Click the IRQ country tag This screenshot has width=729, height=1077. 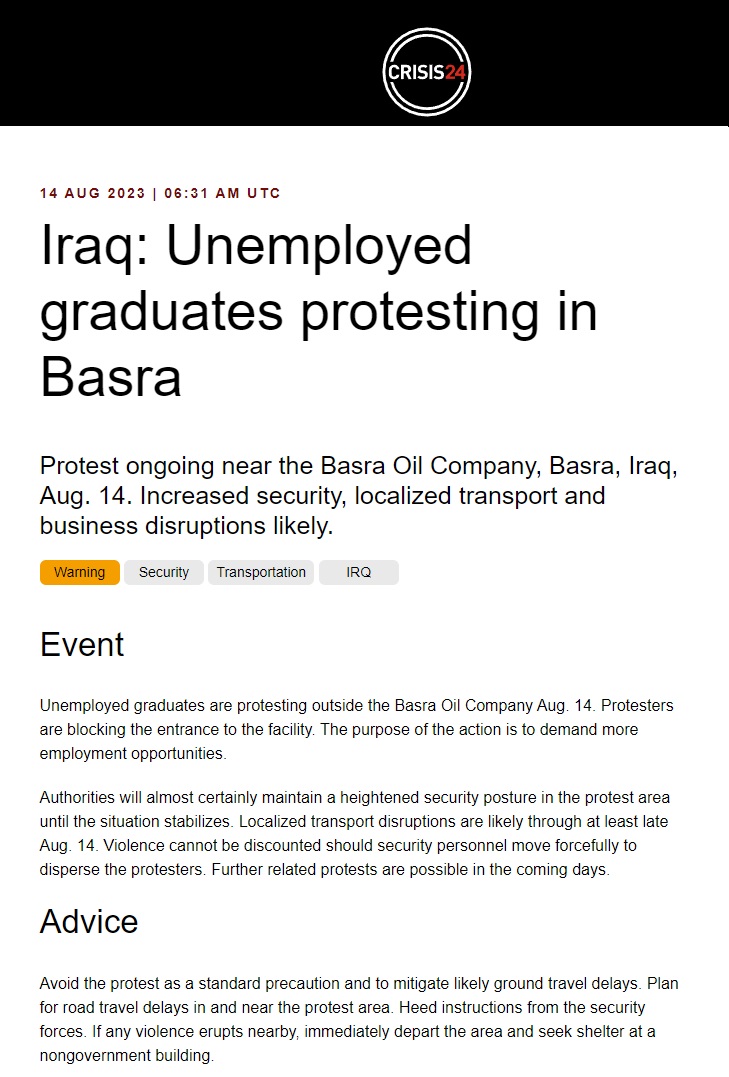coord(358,572)
